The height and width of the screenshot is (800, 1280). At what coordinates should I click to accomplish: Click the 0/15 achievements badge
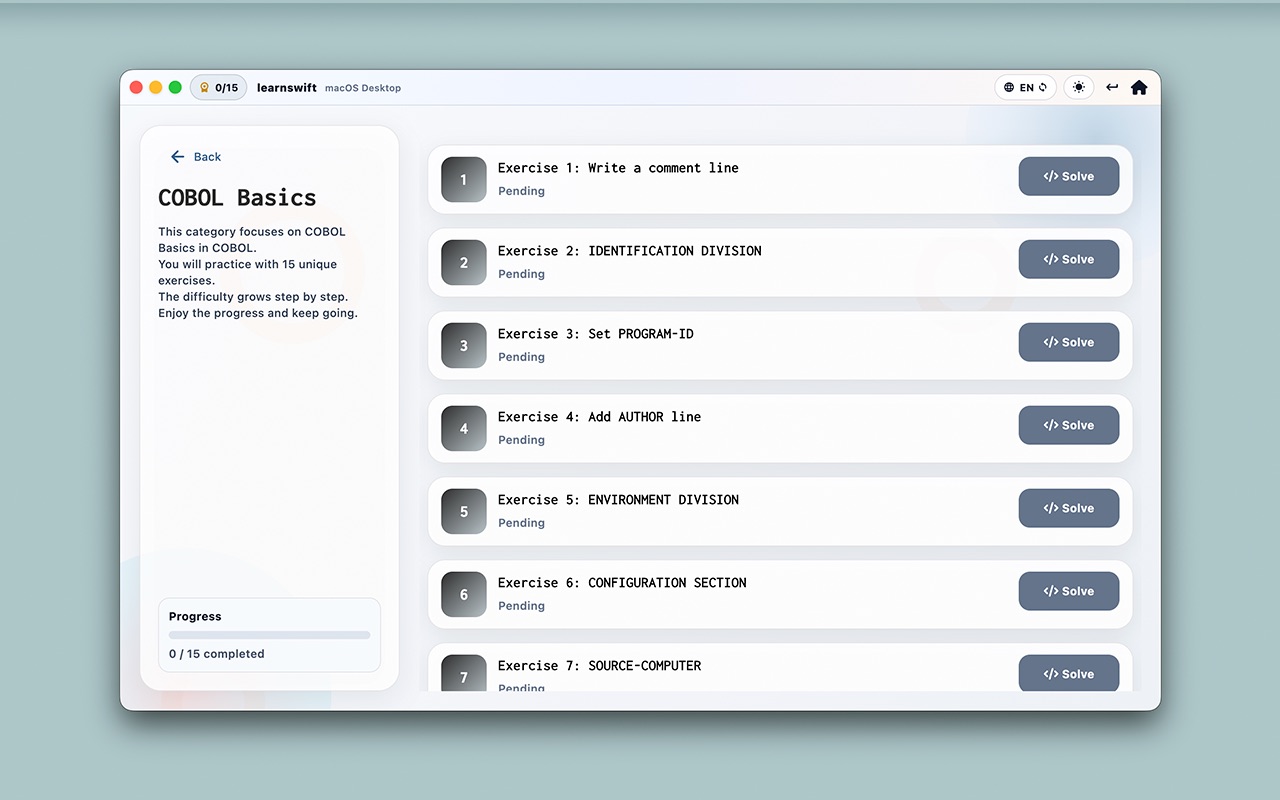[x=218, y=87]
